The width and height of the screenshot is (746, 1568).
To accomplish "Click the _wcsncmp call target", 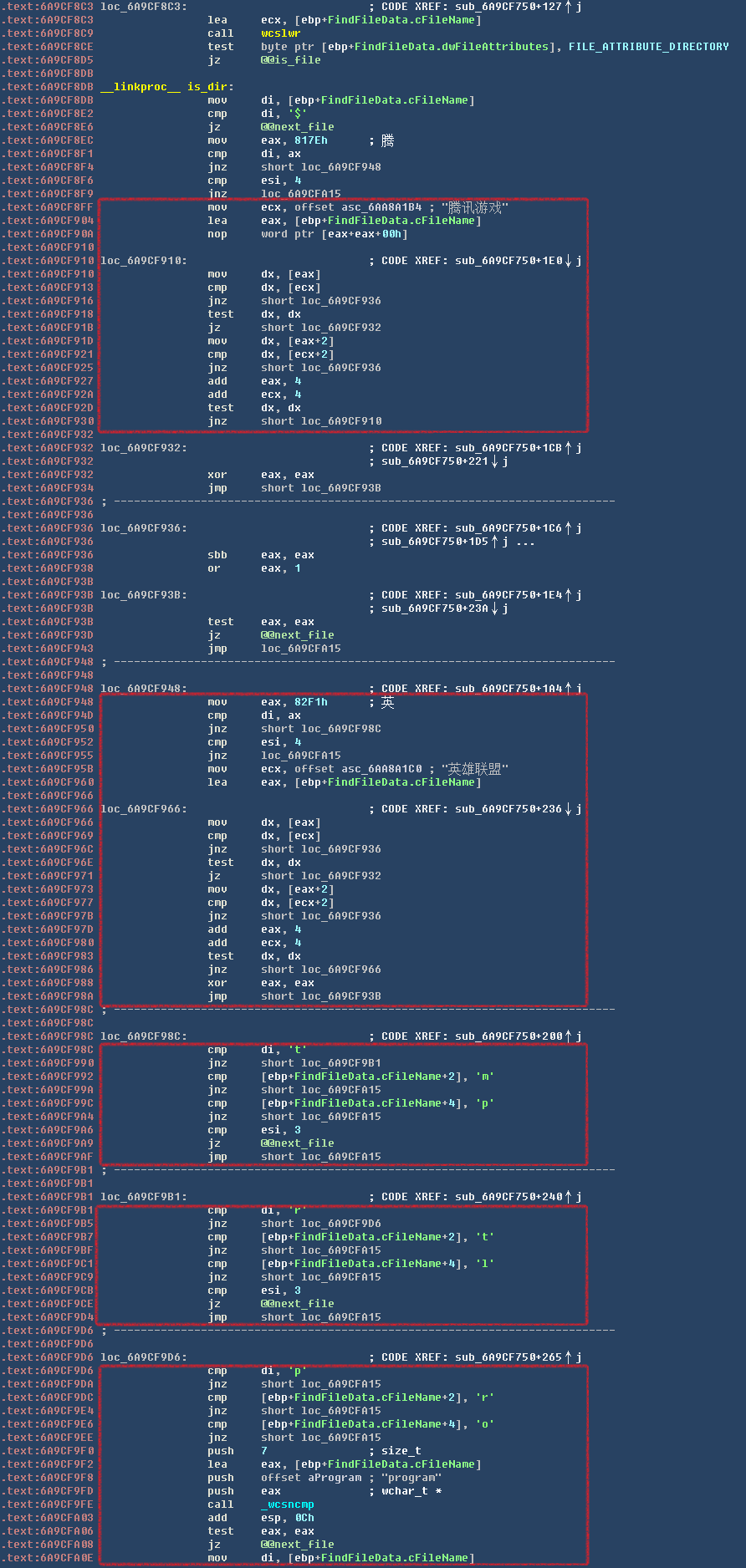I will 287,1504.
